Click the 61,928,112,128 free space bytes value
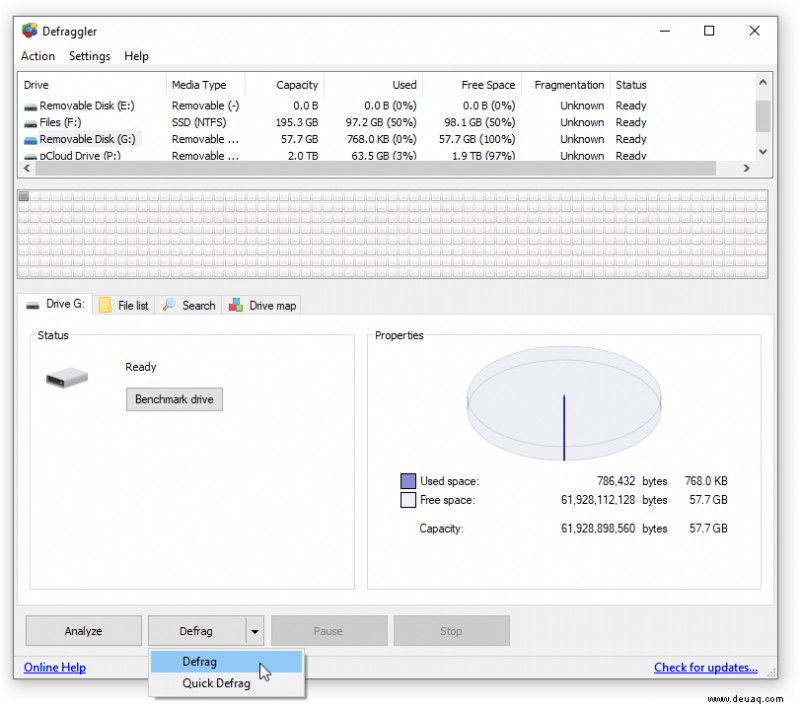The width and height of the screenshot is (800, 708). click(x=598, y=500)
